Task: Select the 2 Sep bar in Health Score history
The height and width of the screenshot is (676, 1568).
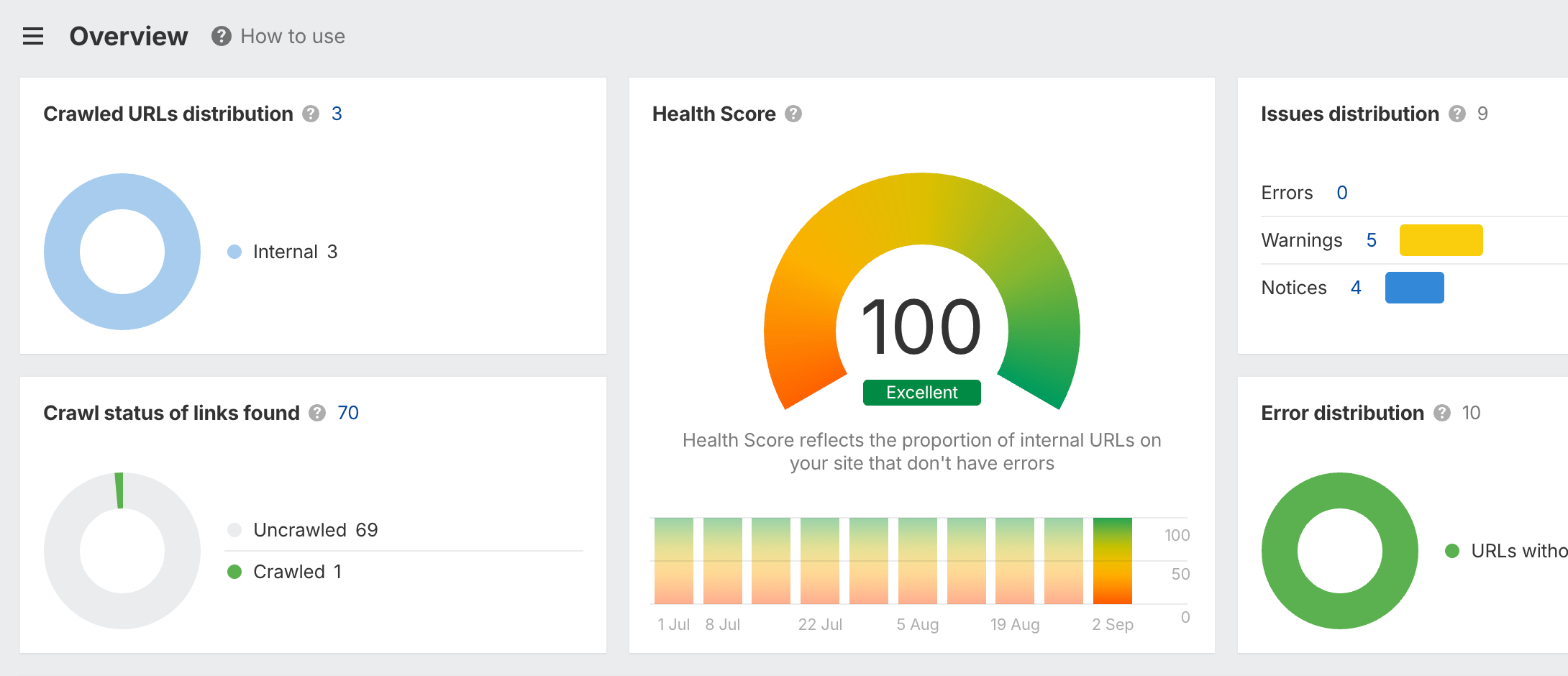Action: pos(1112,561)
